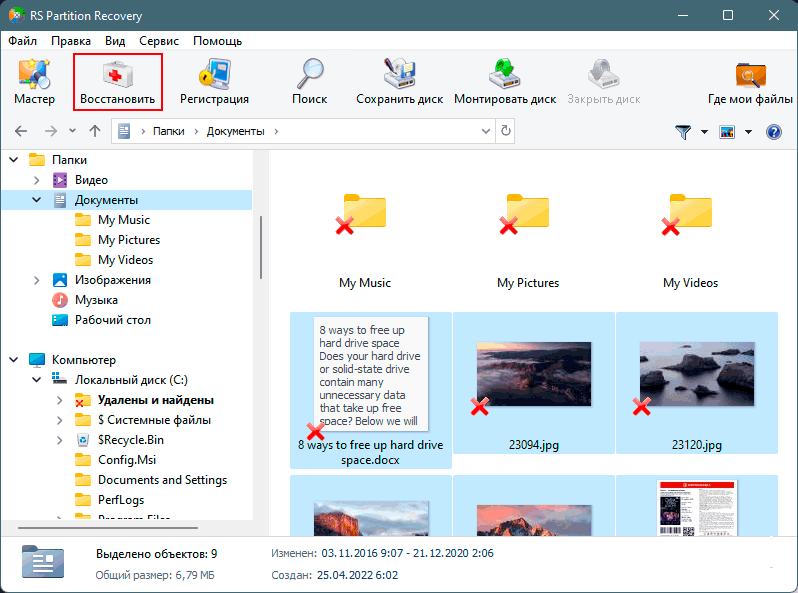Image resolution: width=798 pixels, height=593 pixels.
Task: Select the Документы tree row
Action: click(x=127, y=200)
